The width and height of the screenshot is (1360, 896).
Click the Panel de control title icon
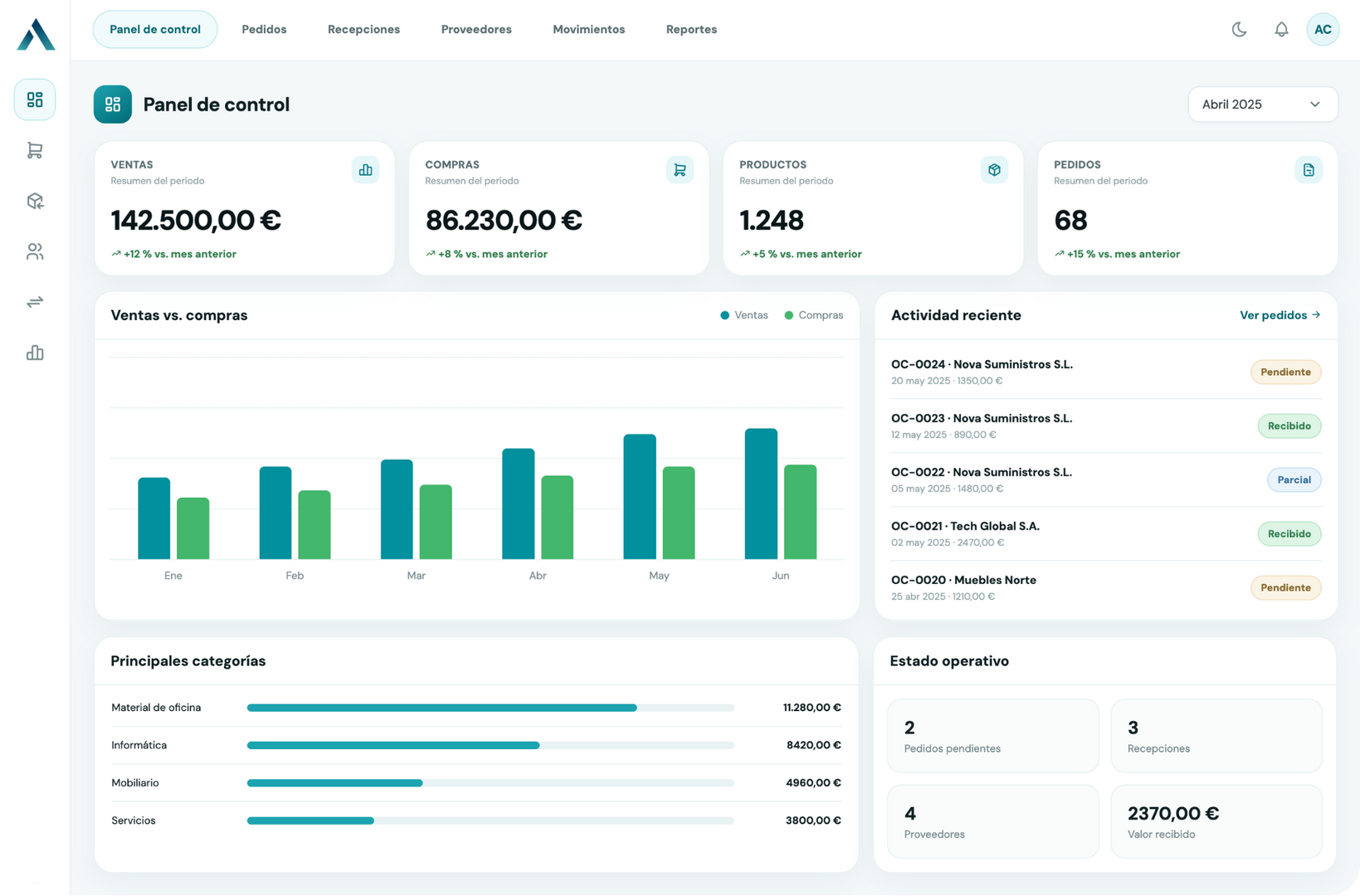tap(113, 105)
